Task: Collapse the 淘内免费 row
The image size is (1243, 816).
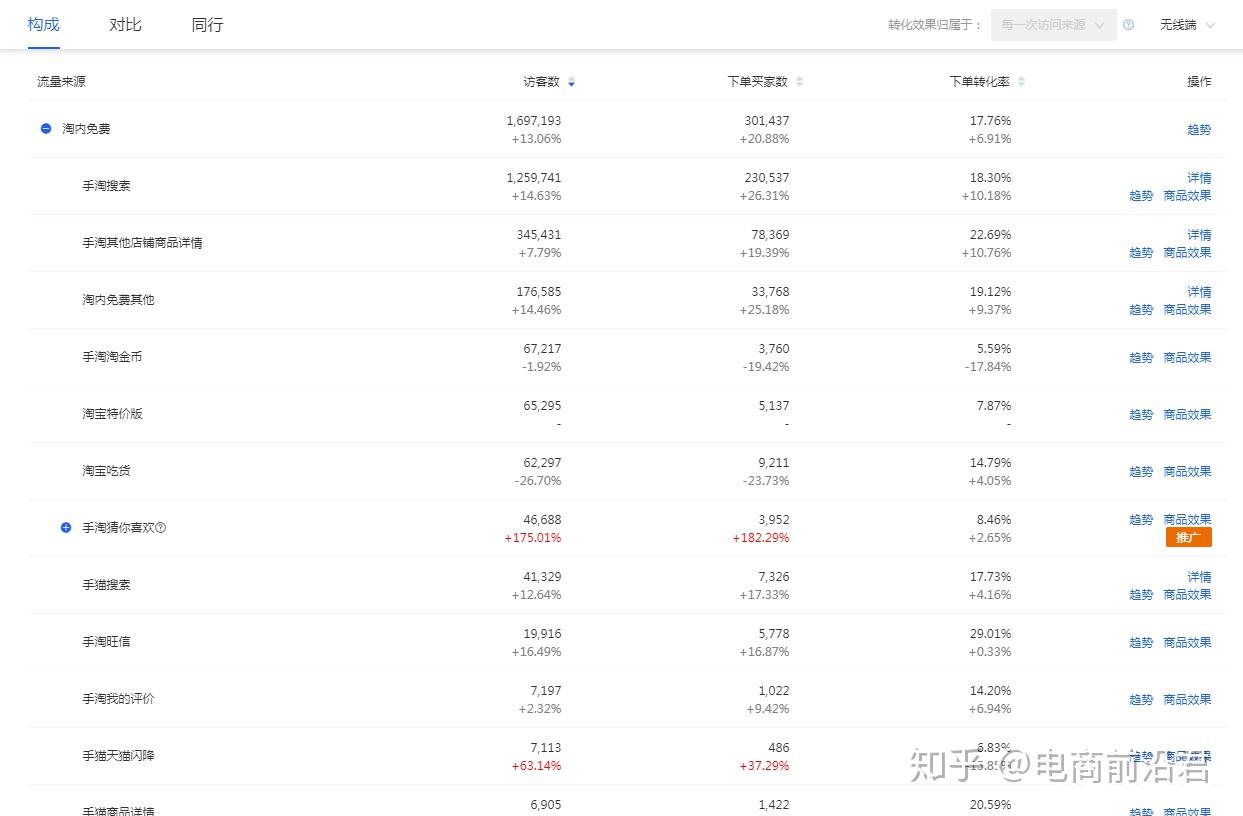Action: coord(46,129)
